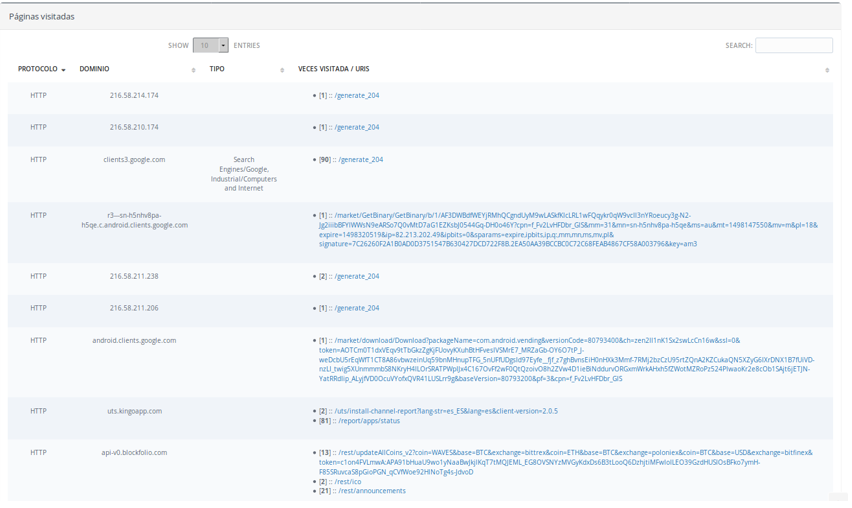Viewport: 852px width, 508px height.
Task: Click the sort arrow beside Protocolo header
Action: 64,70
